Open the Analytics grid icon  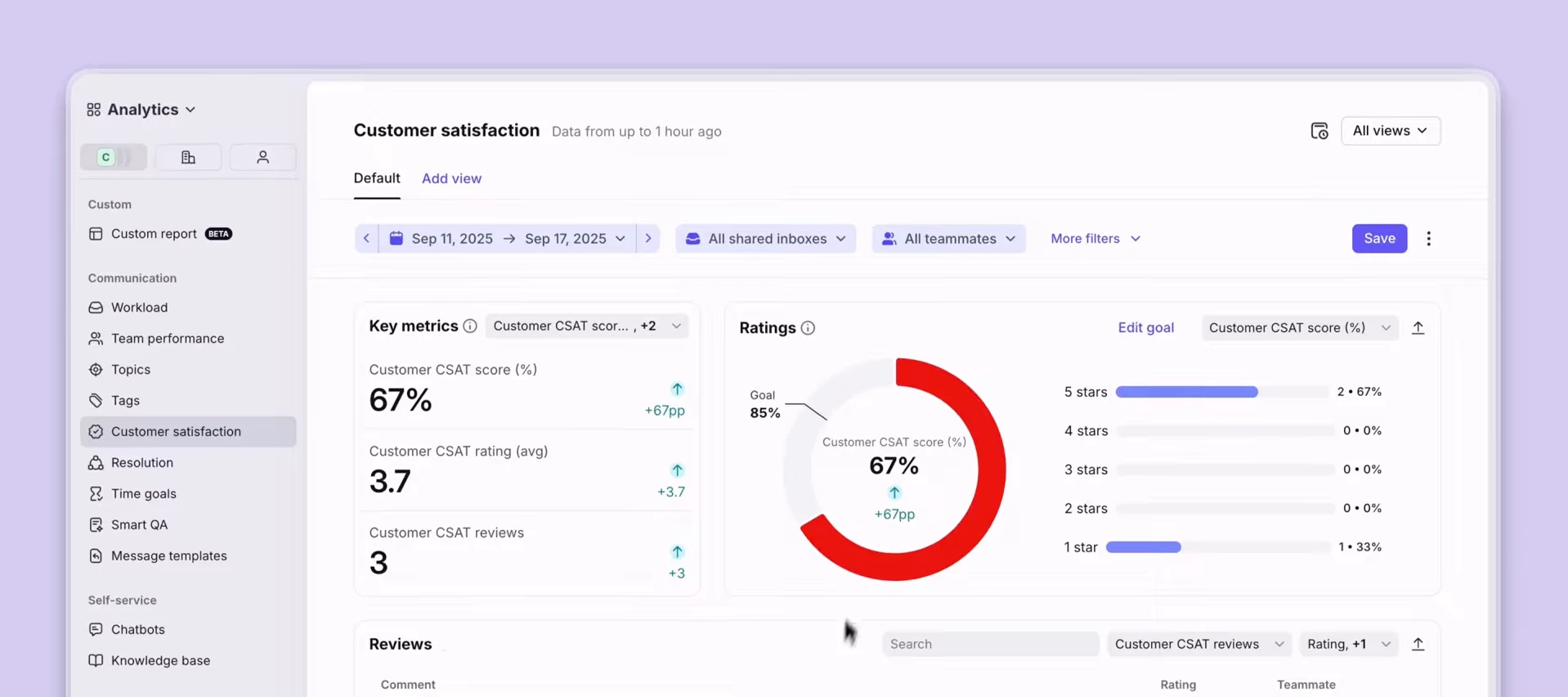pyautogui.click(x=94, y=110)
